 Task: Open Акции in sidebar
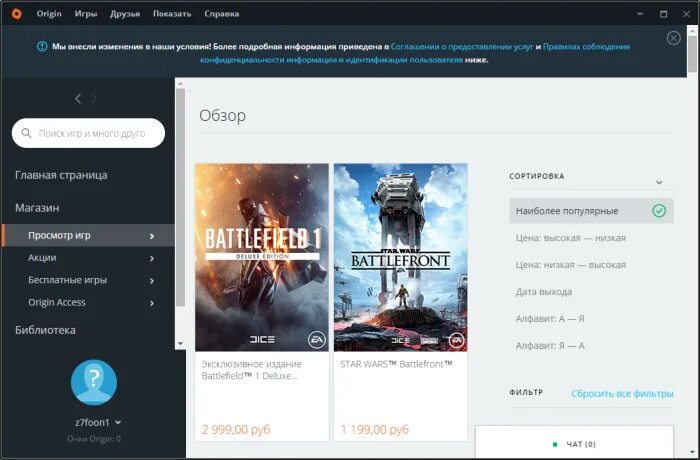pos(42,258)
